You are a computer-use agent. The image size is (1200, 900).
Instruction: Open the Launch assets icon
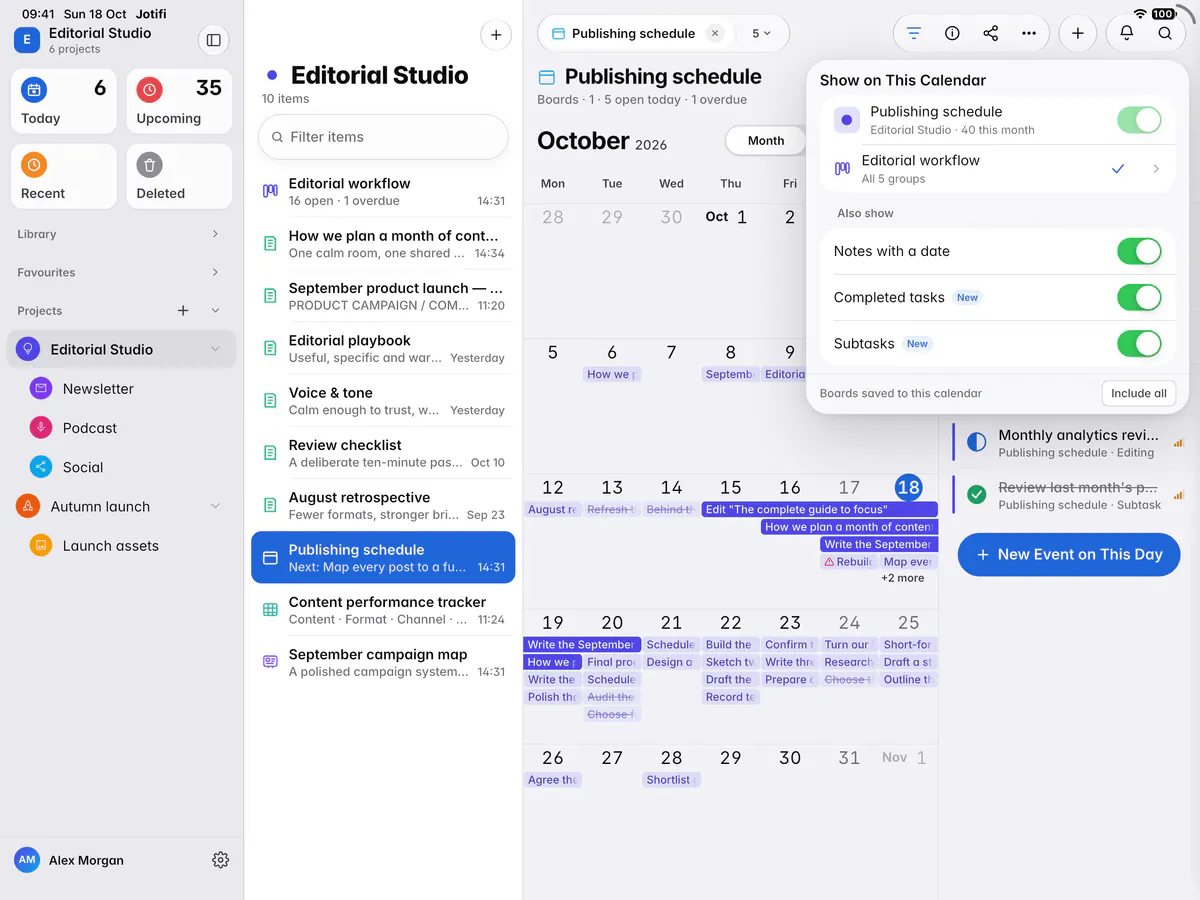pos(41,546)
